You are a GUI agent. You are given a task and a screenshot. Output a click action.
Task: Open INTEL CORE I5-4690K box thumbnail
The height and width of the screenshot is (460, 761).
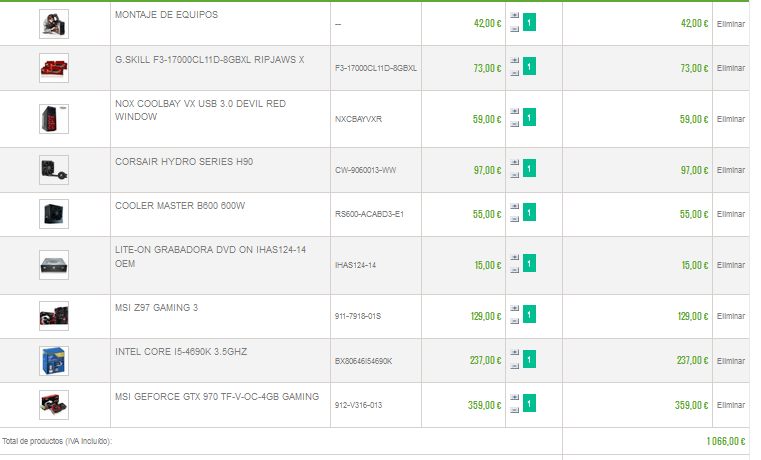coord(54,361)
